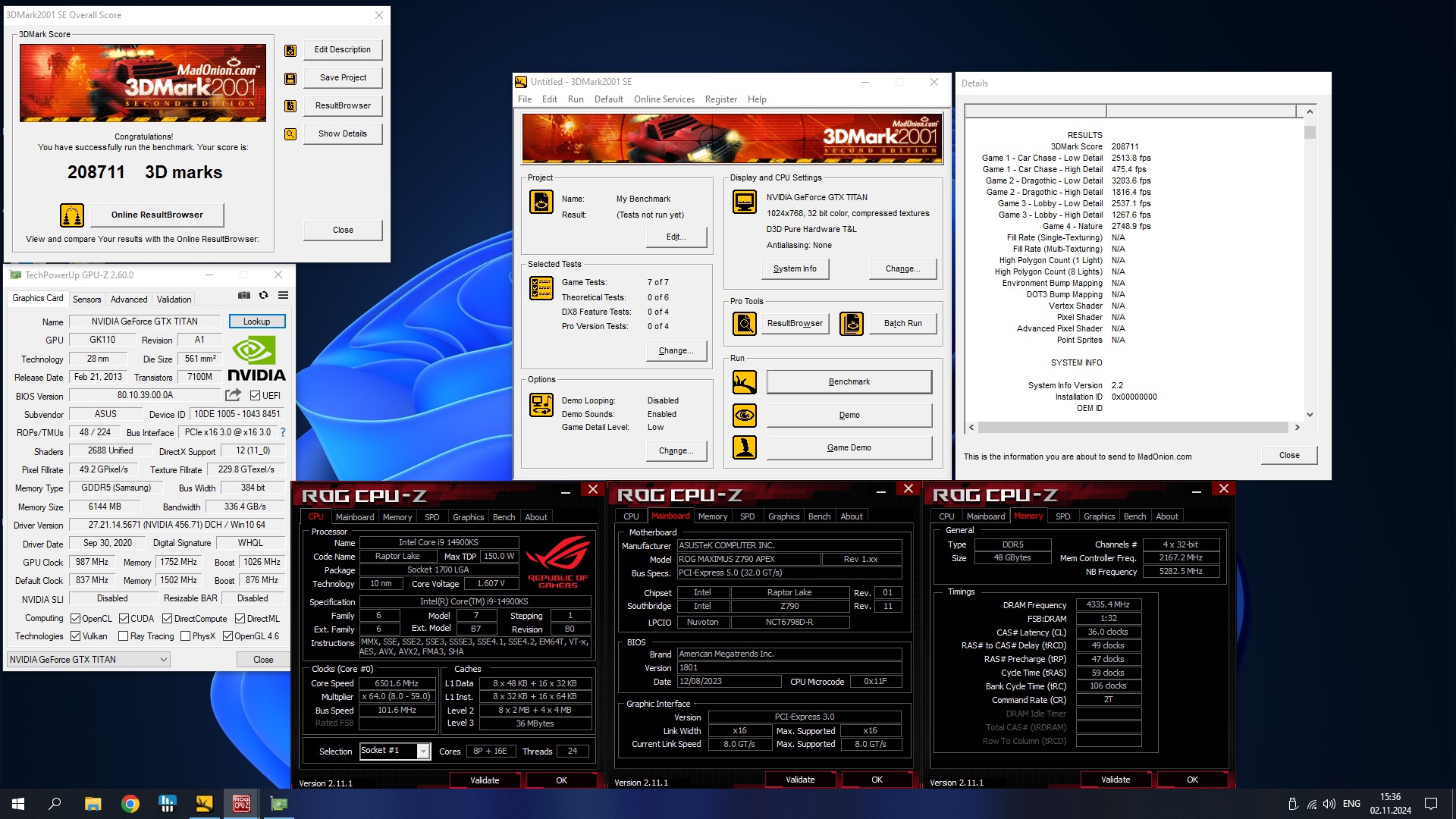Click the Show Details magnifier icon
Viewport: 1456px width, 819px height.
click(290, 134)
